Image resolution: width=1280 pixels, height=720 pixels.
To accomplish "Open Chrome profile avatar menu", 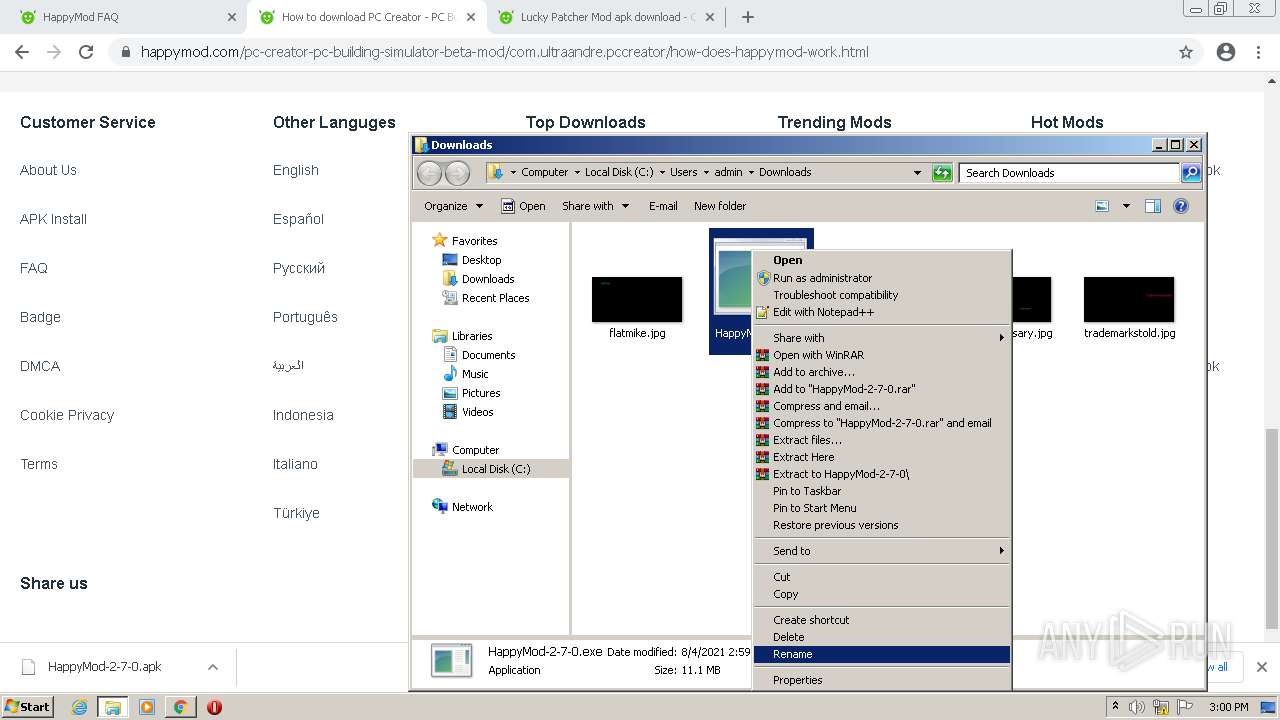I will pyautogui.click(x=1226, y=52).
